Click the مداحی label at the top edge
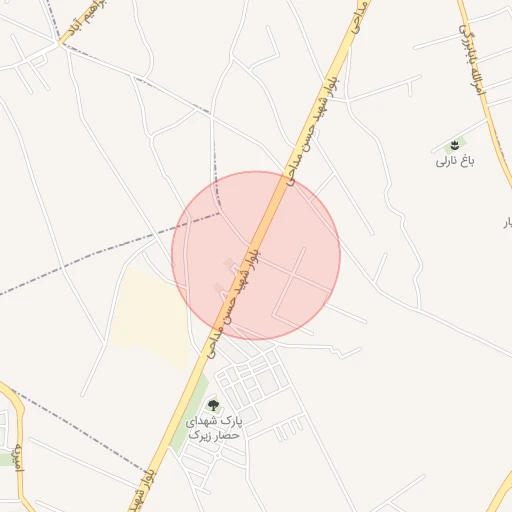The height and width of the screenshot is (512, 512). [360, 17]
